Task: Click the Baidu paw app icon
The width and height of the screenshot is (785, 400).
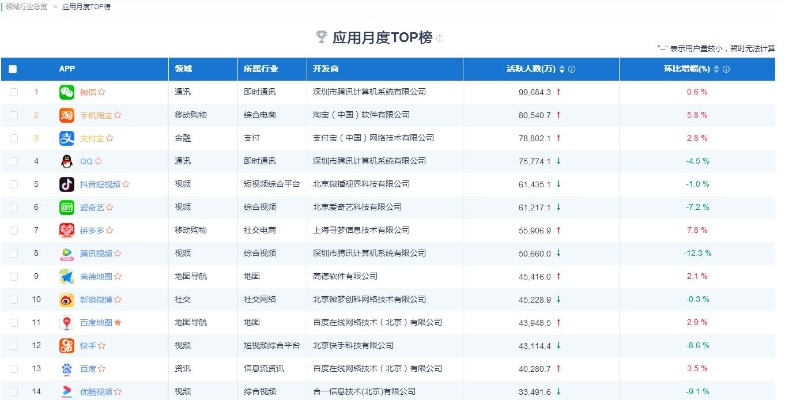Action: [67, 368]
